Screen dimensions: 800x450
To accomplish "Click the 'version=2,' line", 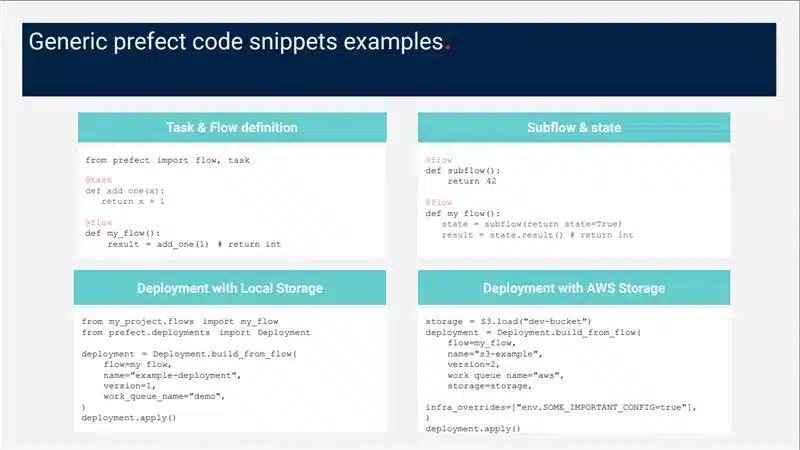I will (x=473, y=364).
